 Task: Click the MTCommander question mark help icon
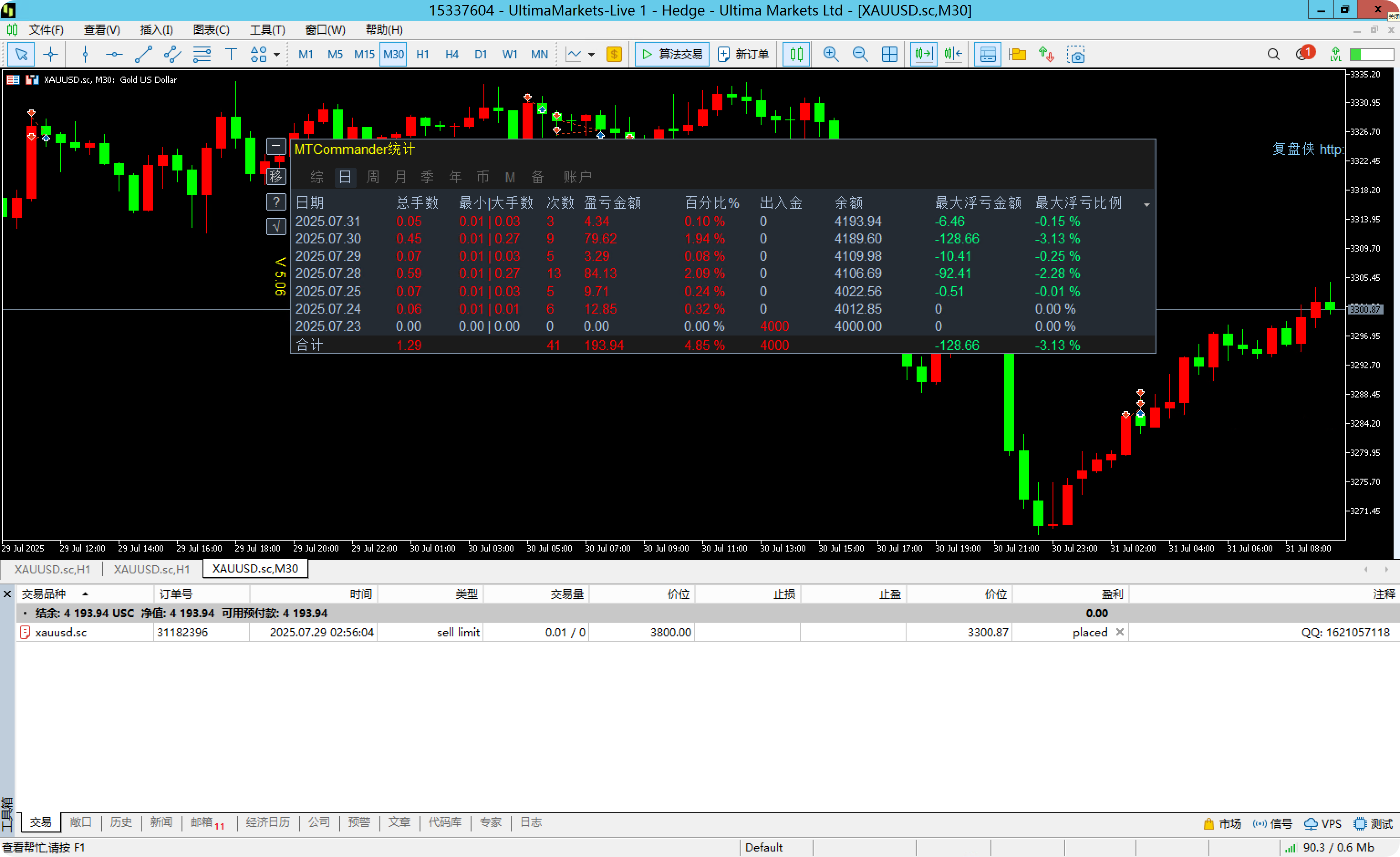click(x=276, y=201)
